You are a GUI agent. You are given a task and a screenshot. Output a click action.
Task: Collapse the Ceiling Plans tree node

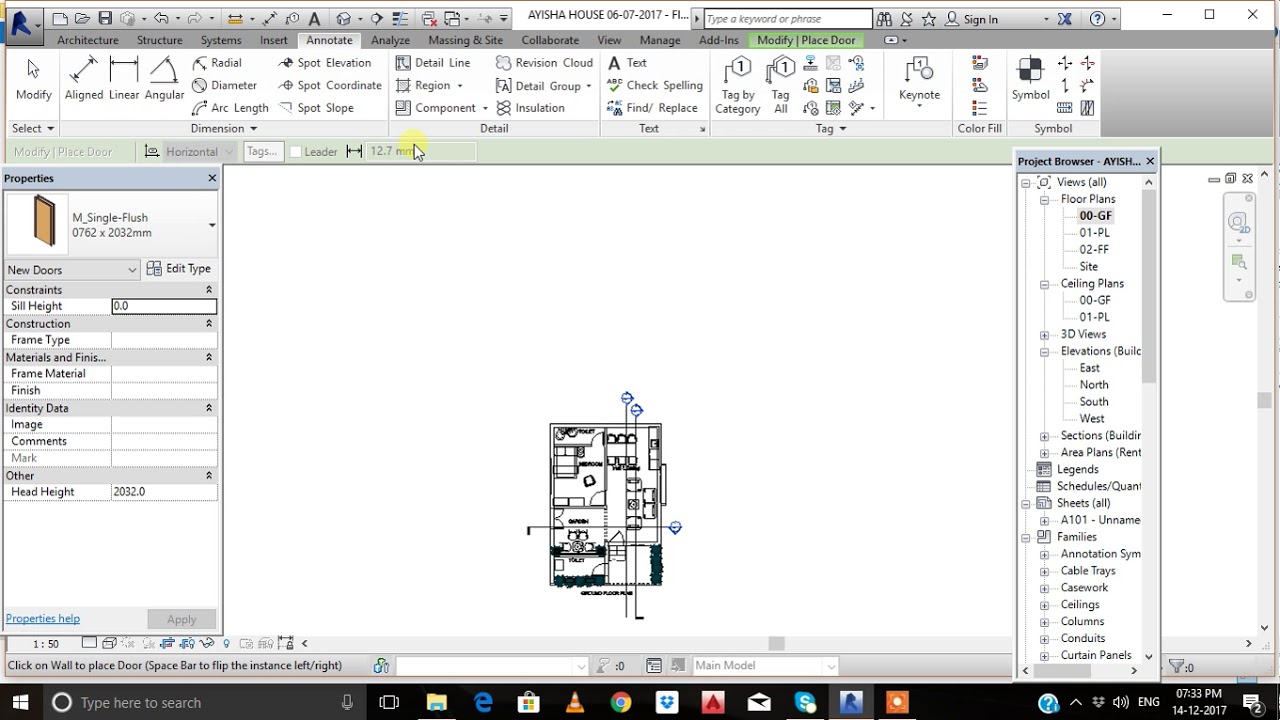[1044, 283]
